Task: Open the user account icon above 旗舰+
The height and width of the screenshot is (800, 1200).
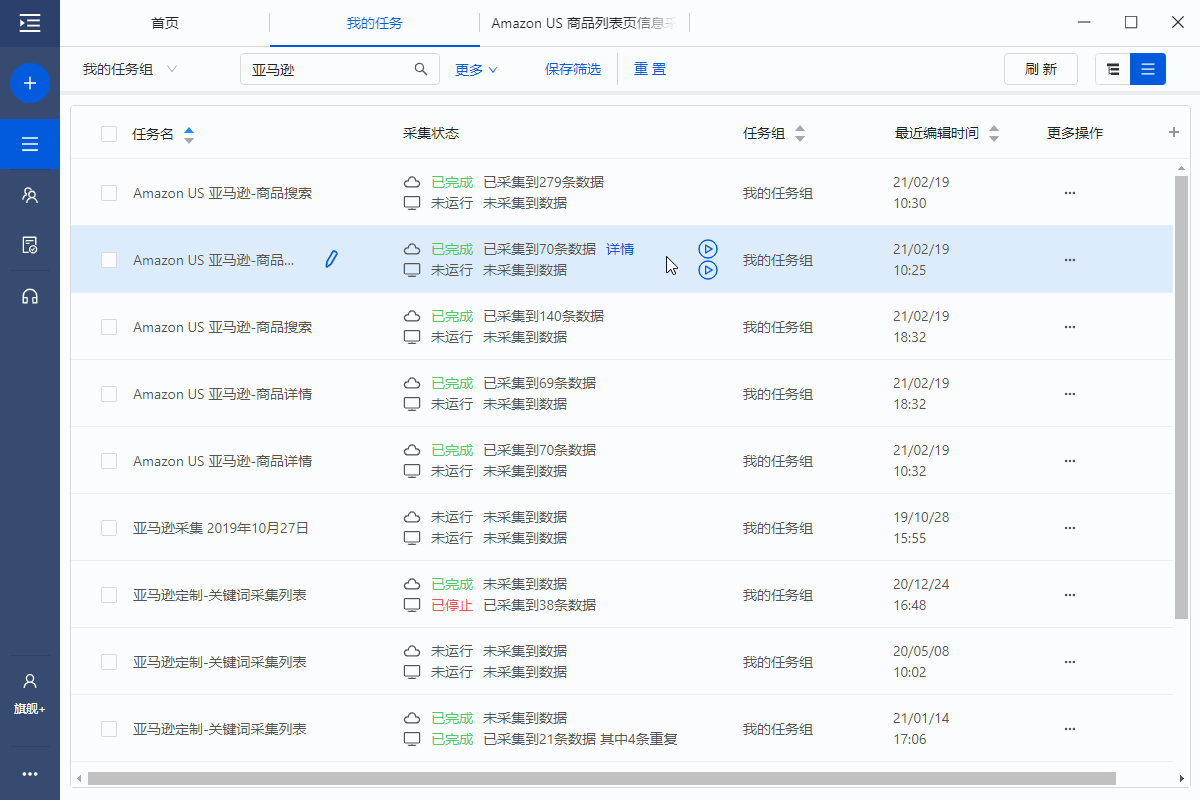Action: pos(30,681)
